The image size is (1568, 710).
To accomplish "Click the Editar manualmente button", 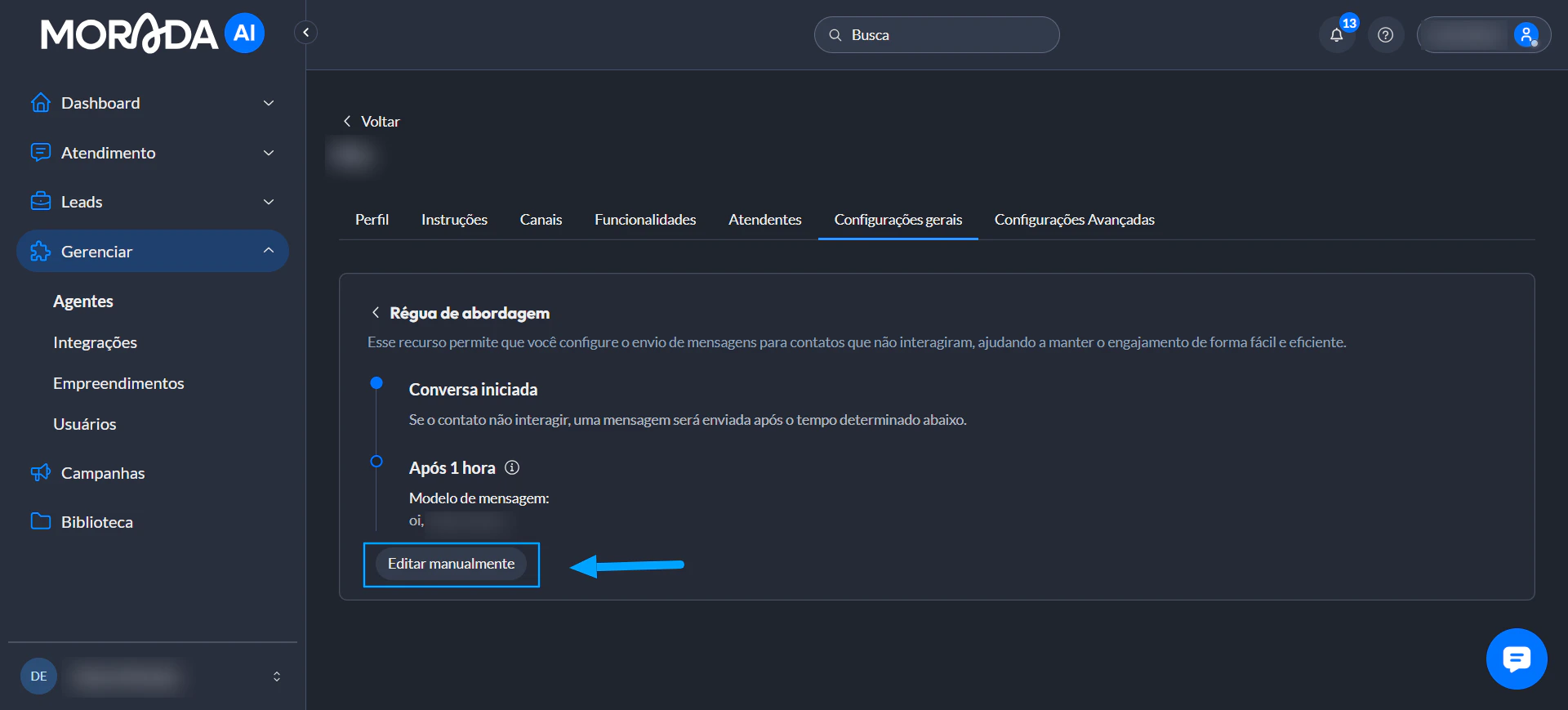I will (x=451, y=564).
